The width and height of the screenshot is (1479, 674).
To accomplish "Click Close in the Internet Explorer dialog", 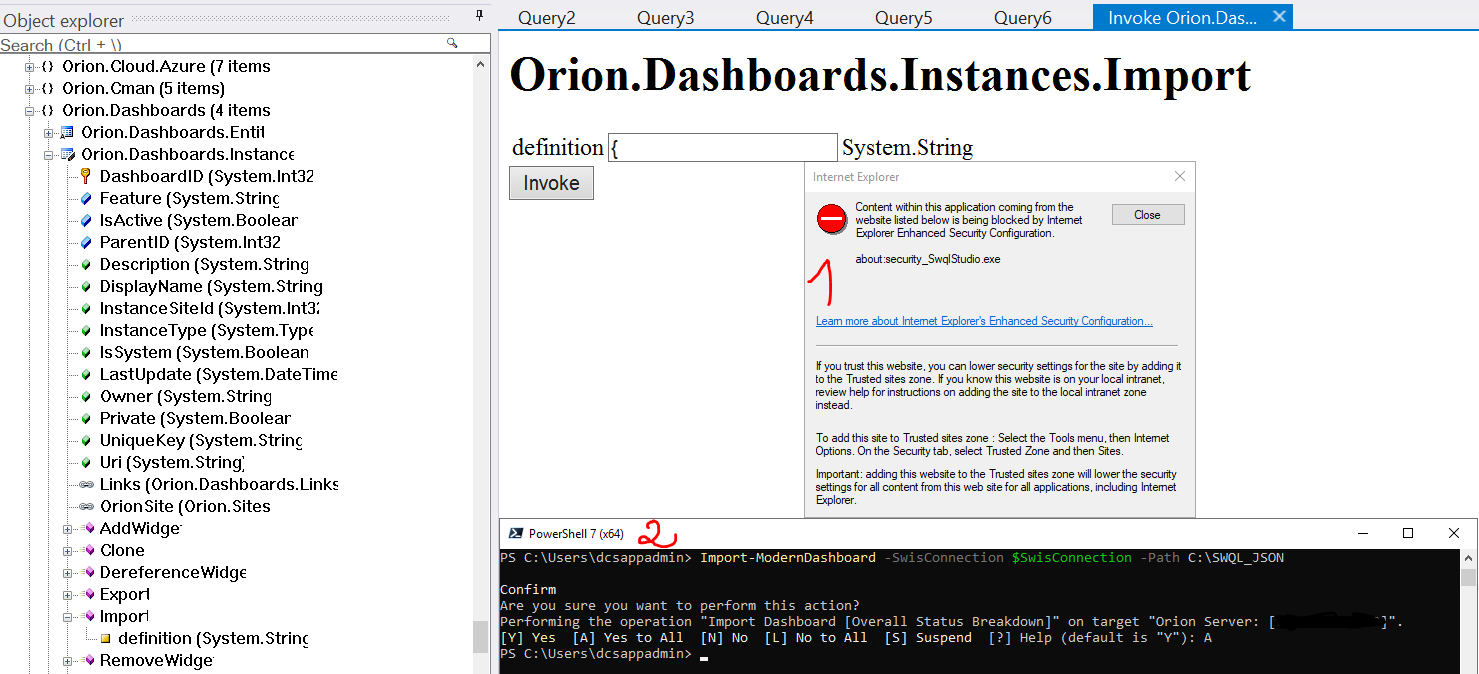I will coord(1147,215).
